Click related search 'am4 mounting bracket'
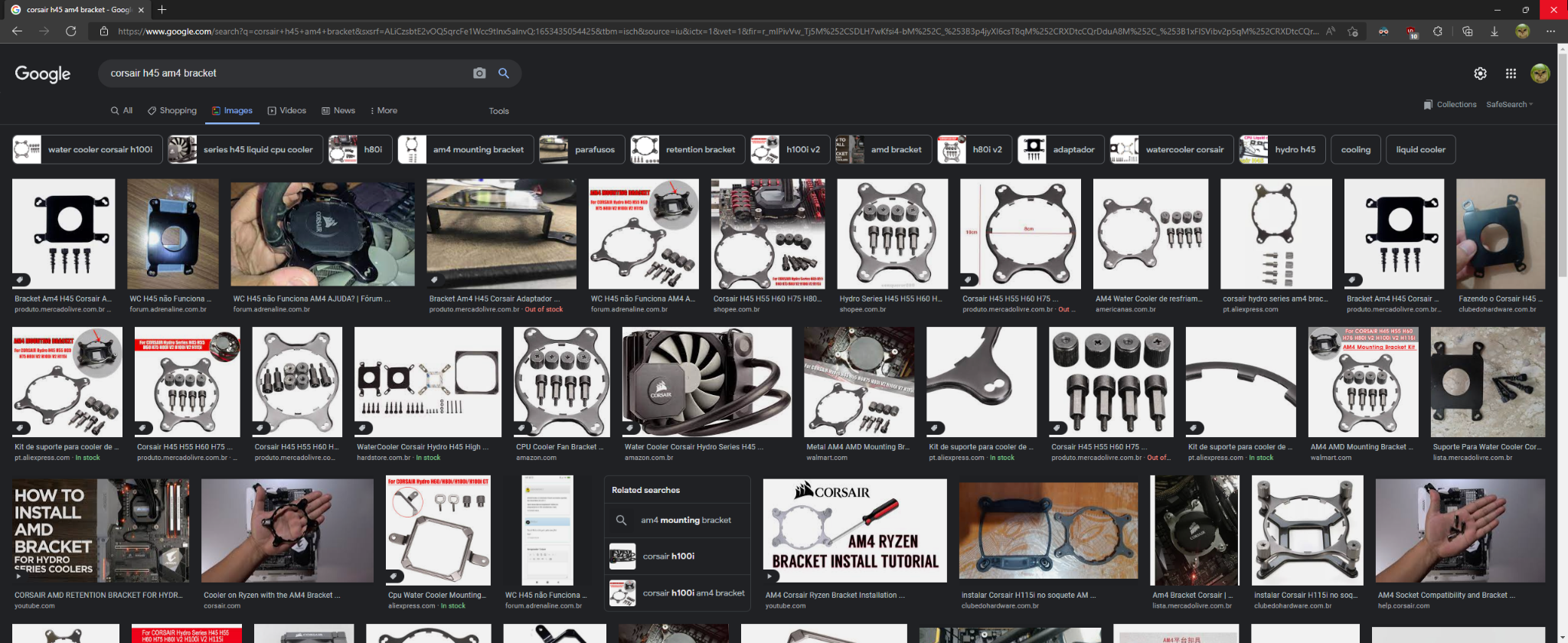Viewport: 1568px width, 643px height. click(678, 521)
